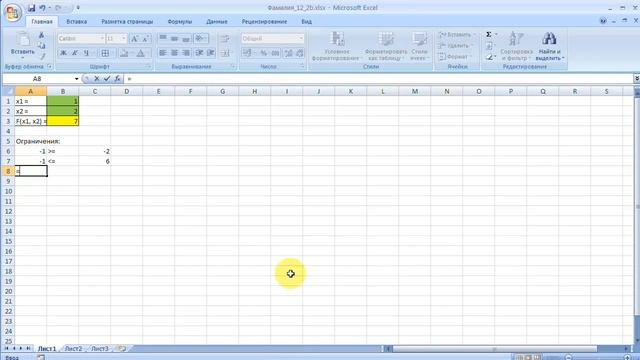This screenshot has width=640, height=360.
Task: Increase font size with the large A
Action: tap(134, 39)
